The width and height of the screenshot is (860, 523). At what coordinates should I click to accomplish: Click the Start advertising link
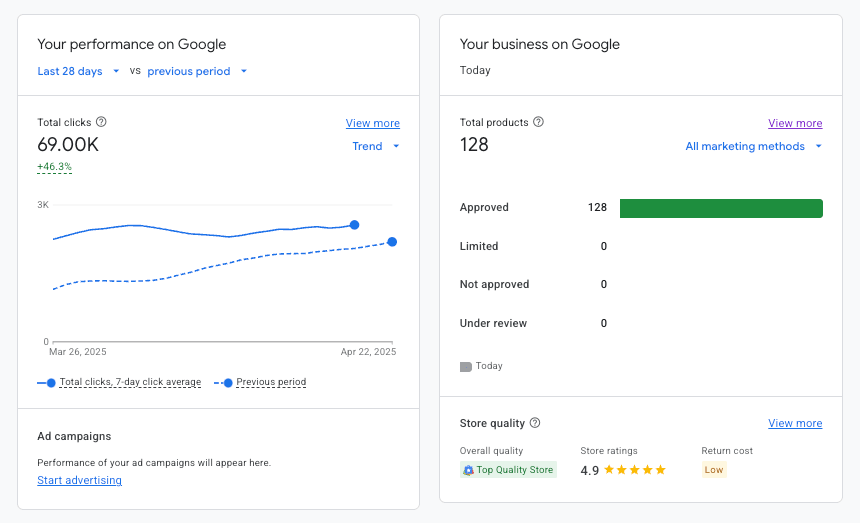[x=80, y=480]
